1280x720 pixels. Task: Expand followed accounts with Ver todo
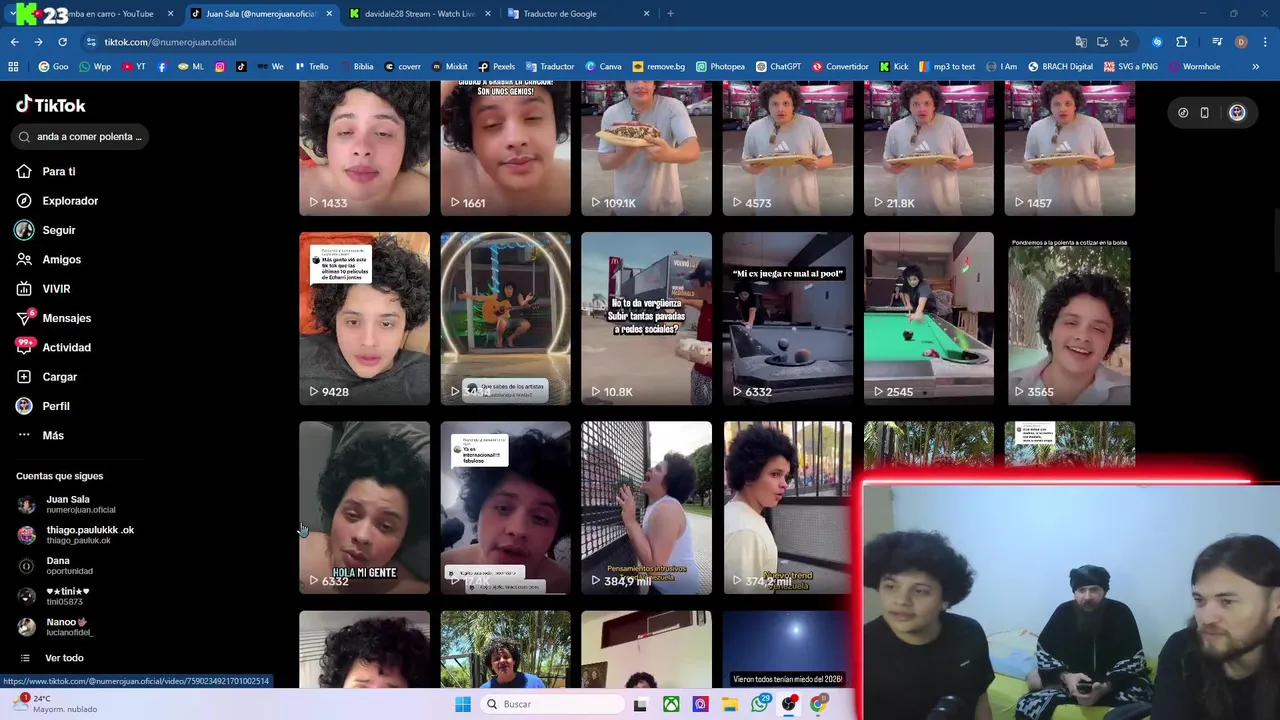coord(51,658)
